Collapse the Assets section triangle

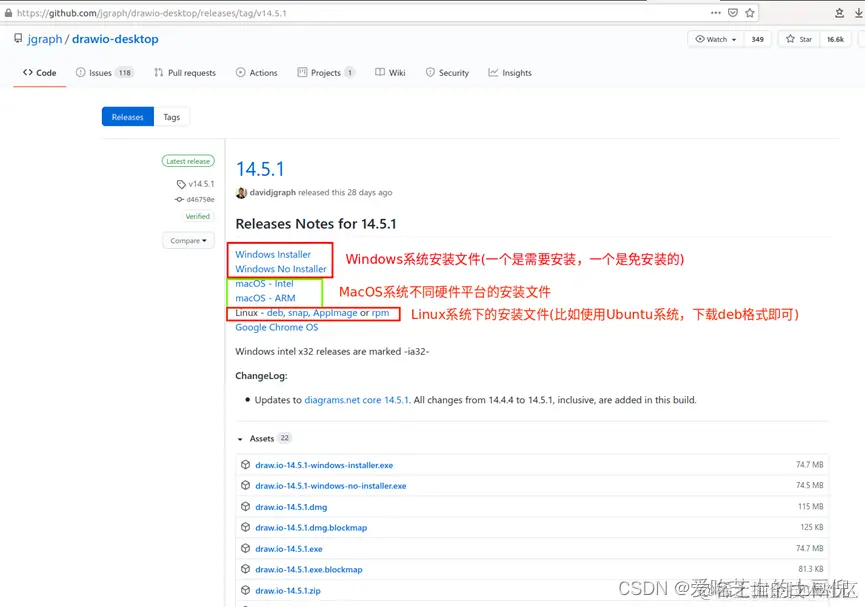pyautogui.click(x=240, y=439)
